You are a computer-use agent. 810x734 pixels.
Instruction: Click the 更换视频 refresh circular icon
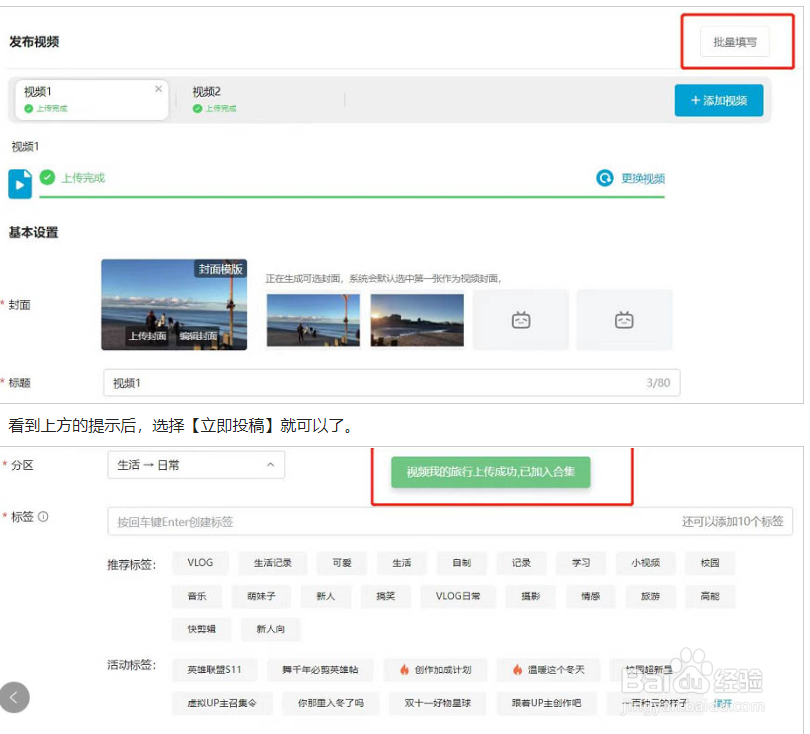pos(604,178)
